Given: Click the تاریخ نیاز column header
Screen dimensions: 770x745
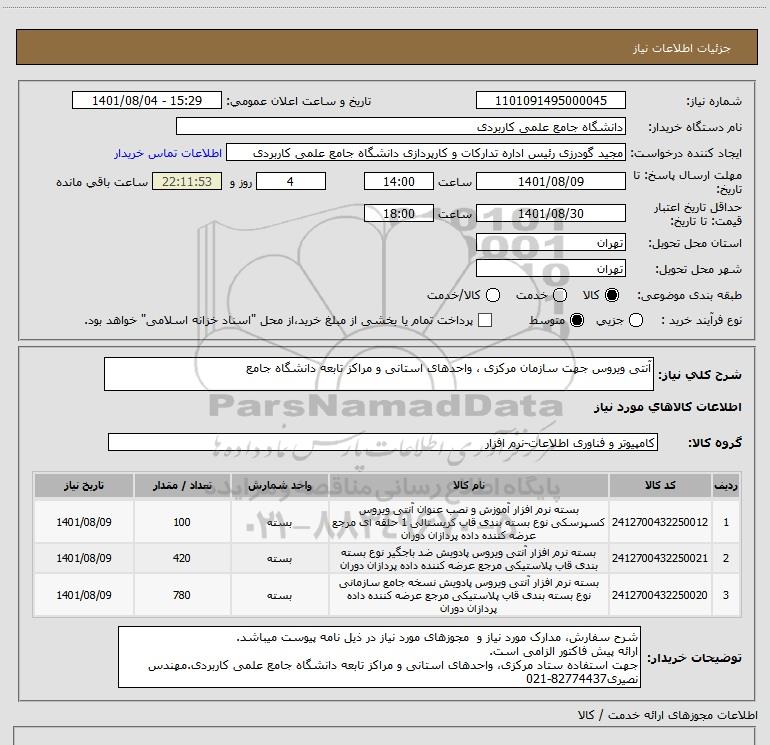Looking at the screenshot, I should (83, 486).
